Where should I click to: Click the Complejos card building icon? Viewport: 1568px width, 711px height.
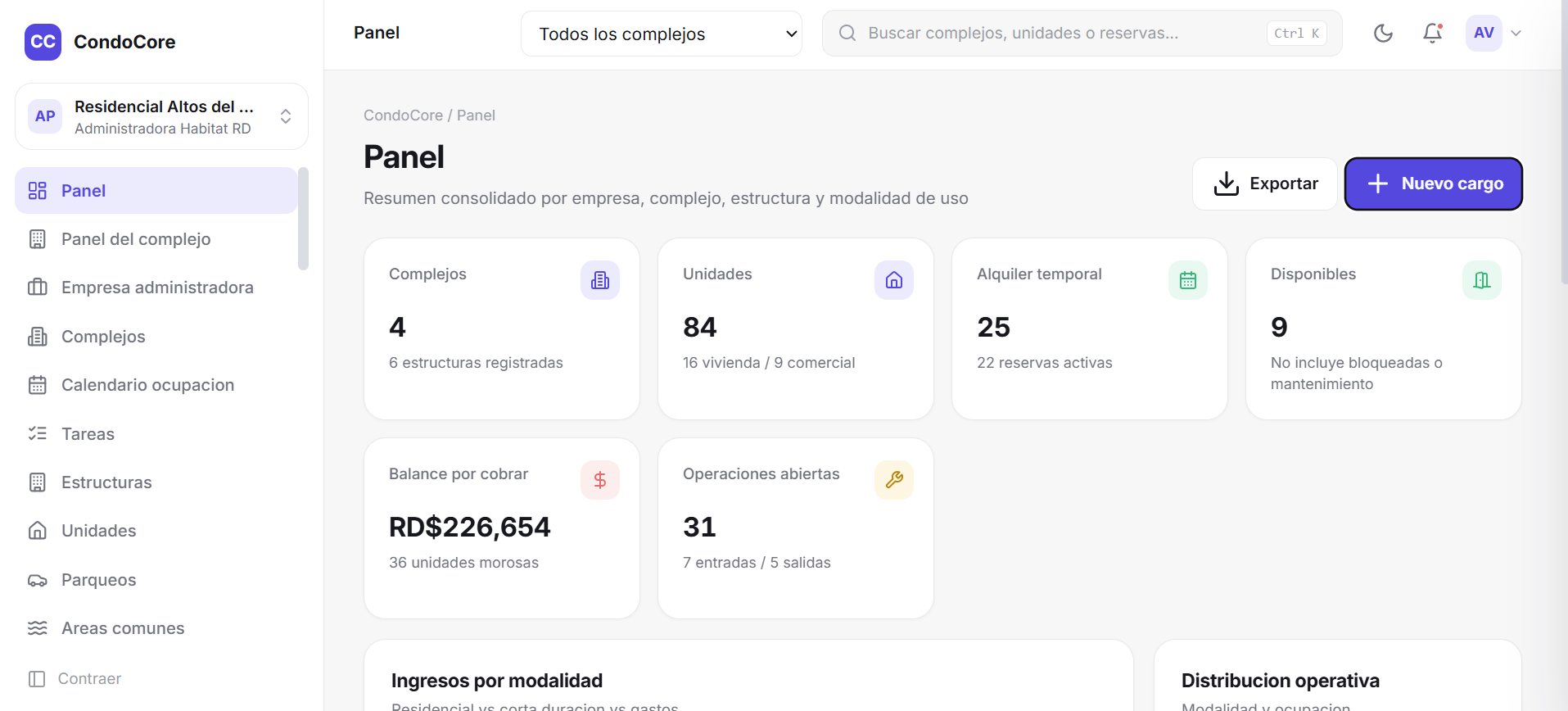[x=600, y=280]
